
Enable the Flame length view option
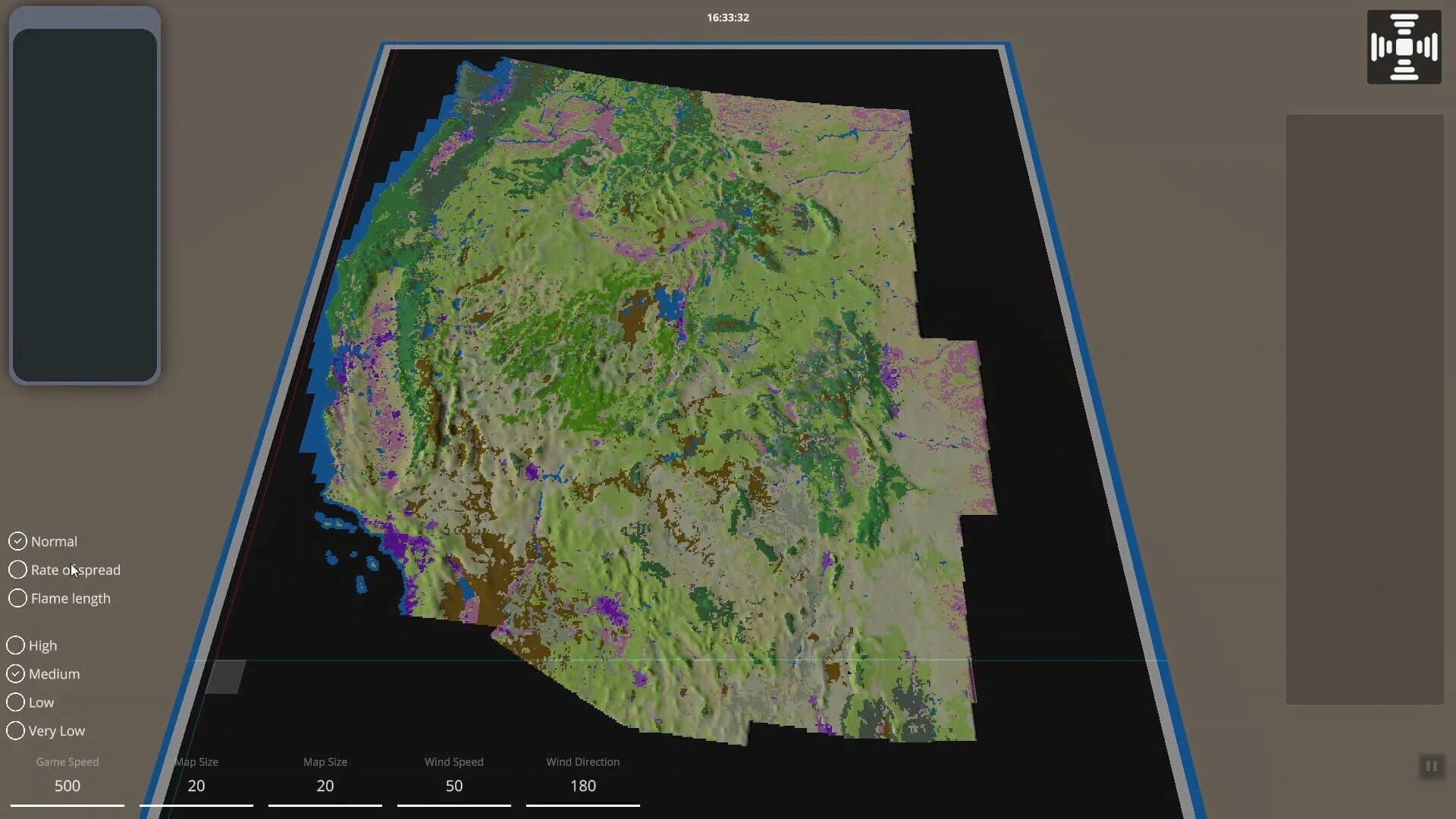(x=60, y=598)
